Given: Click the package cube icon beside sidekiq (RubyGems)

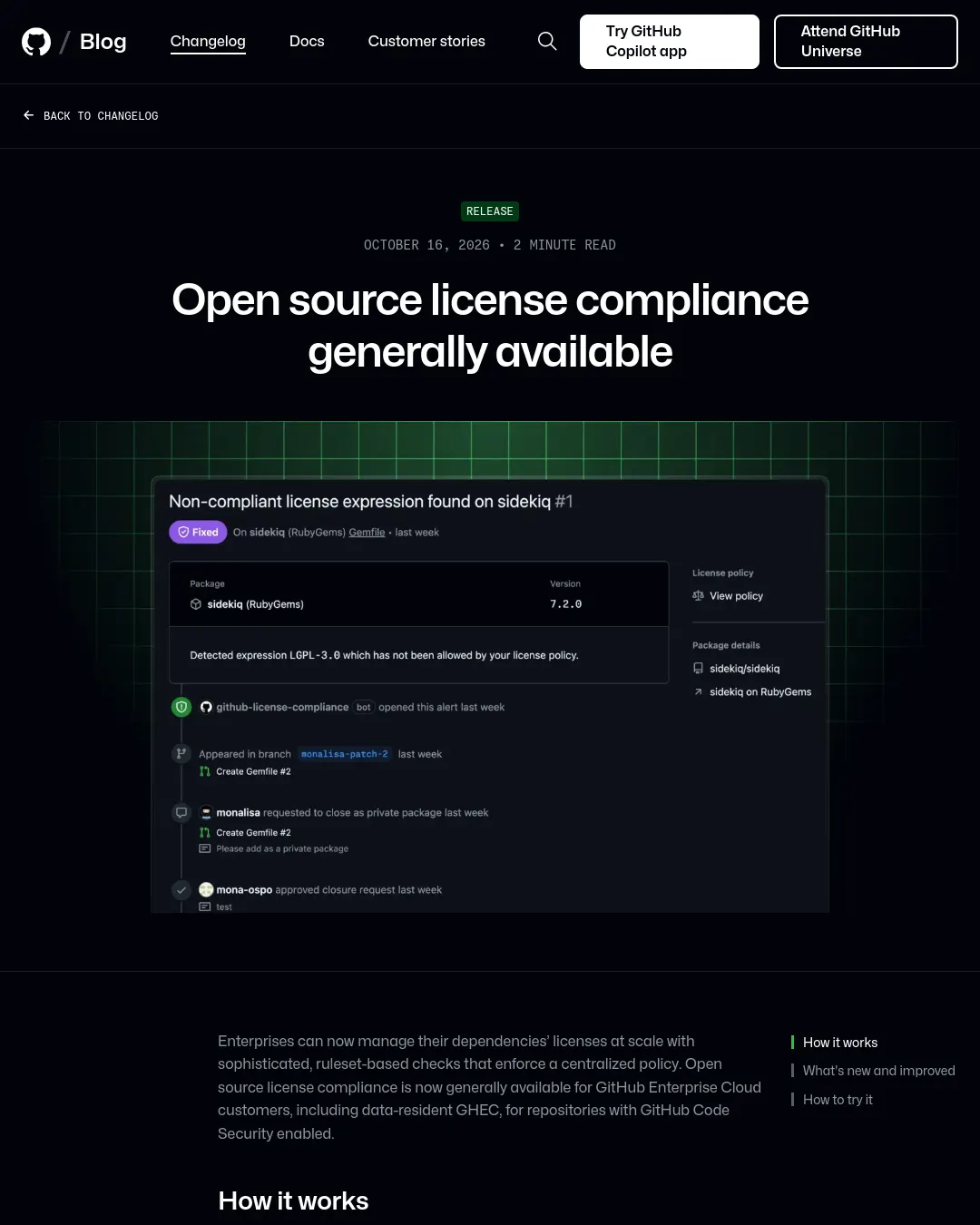Looking at the screenshot, I should [195, 604].
